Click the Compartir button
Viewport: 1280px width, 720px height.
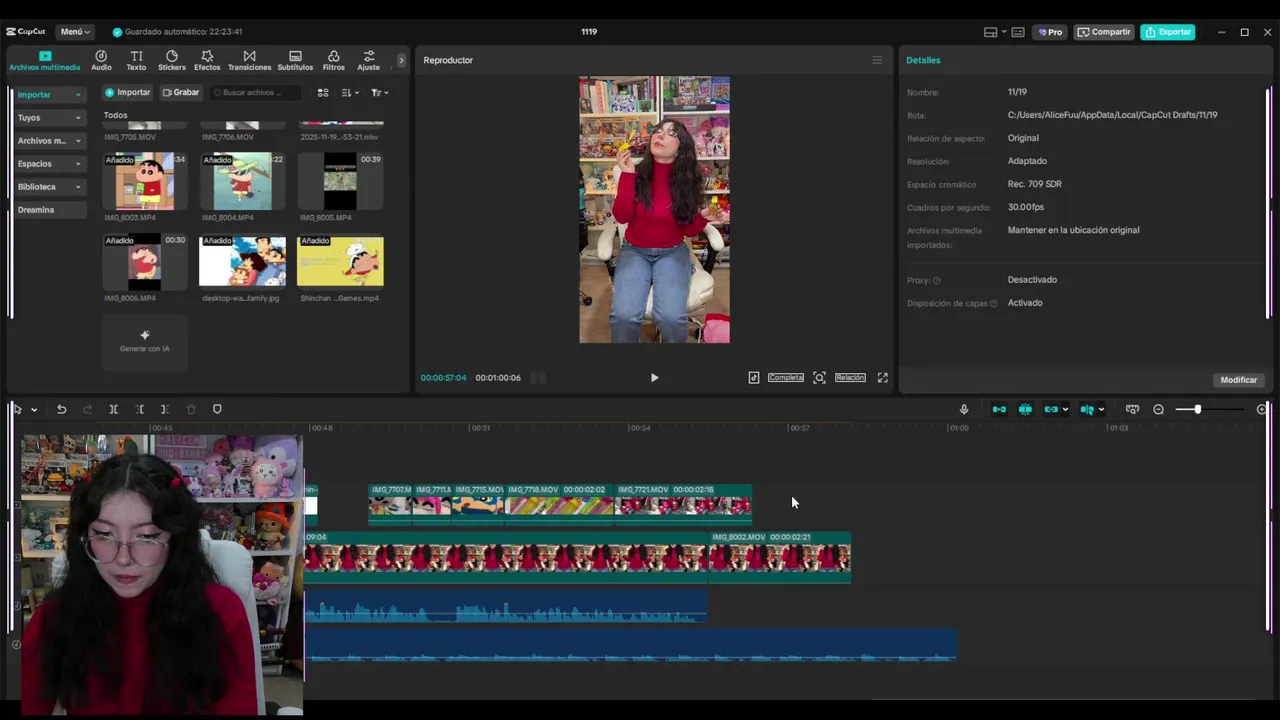(1104, 32)
